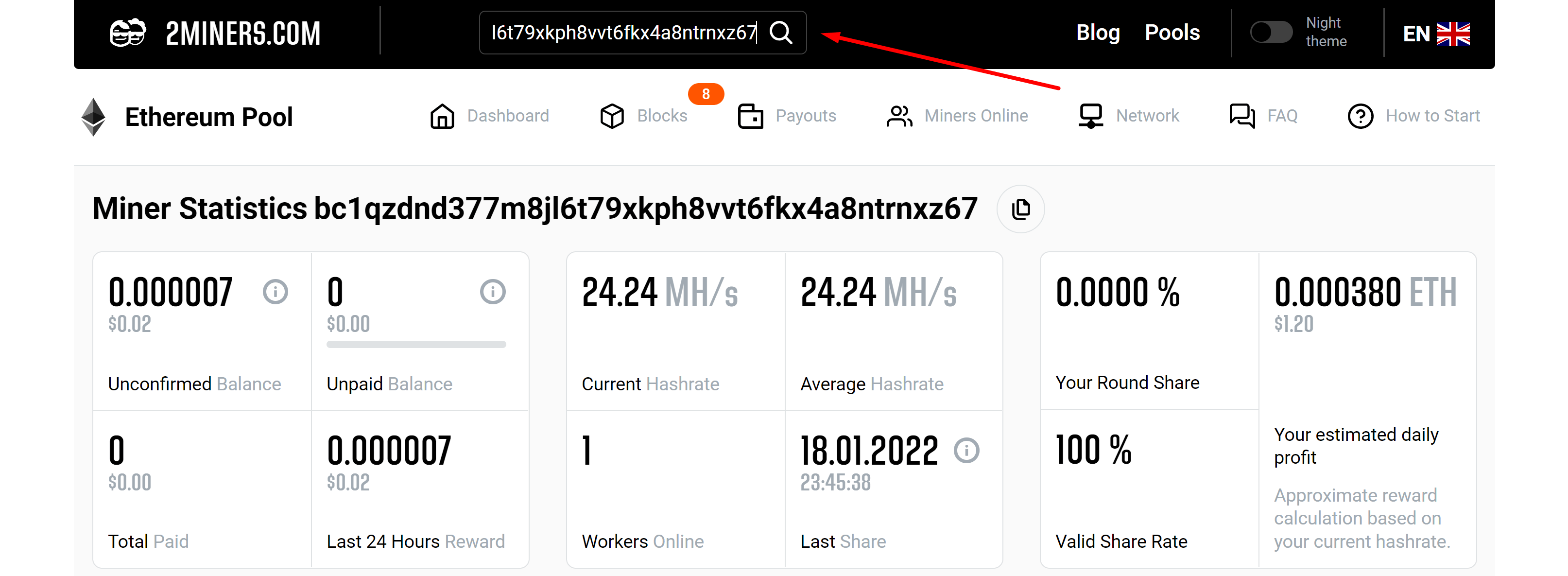Open the Blog link

click(1098, 32)
